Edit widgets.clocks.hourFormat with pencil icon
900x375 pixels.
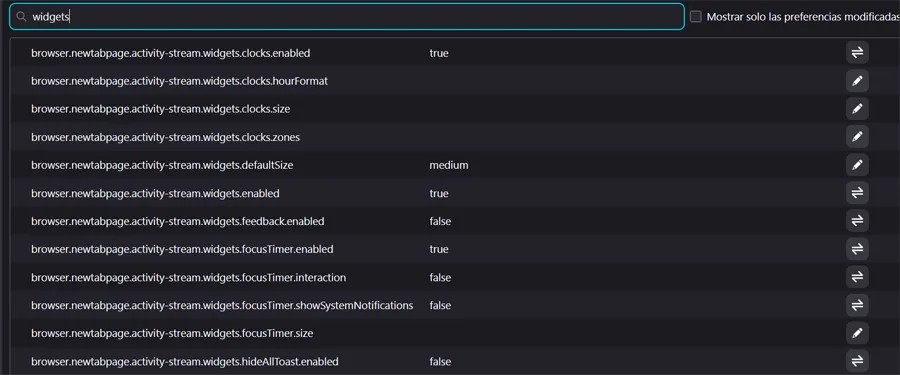[x=857, y=81]
